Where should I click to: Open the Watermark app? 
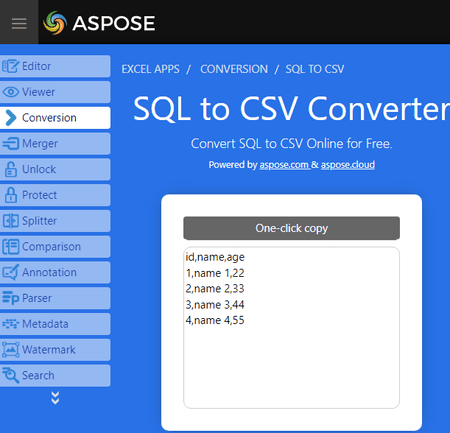[x=55, y=349]
